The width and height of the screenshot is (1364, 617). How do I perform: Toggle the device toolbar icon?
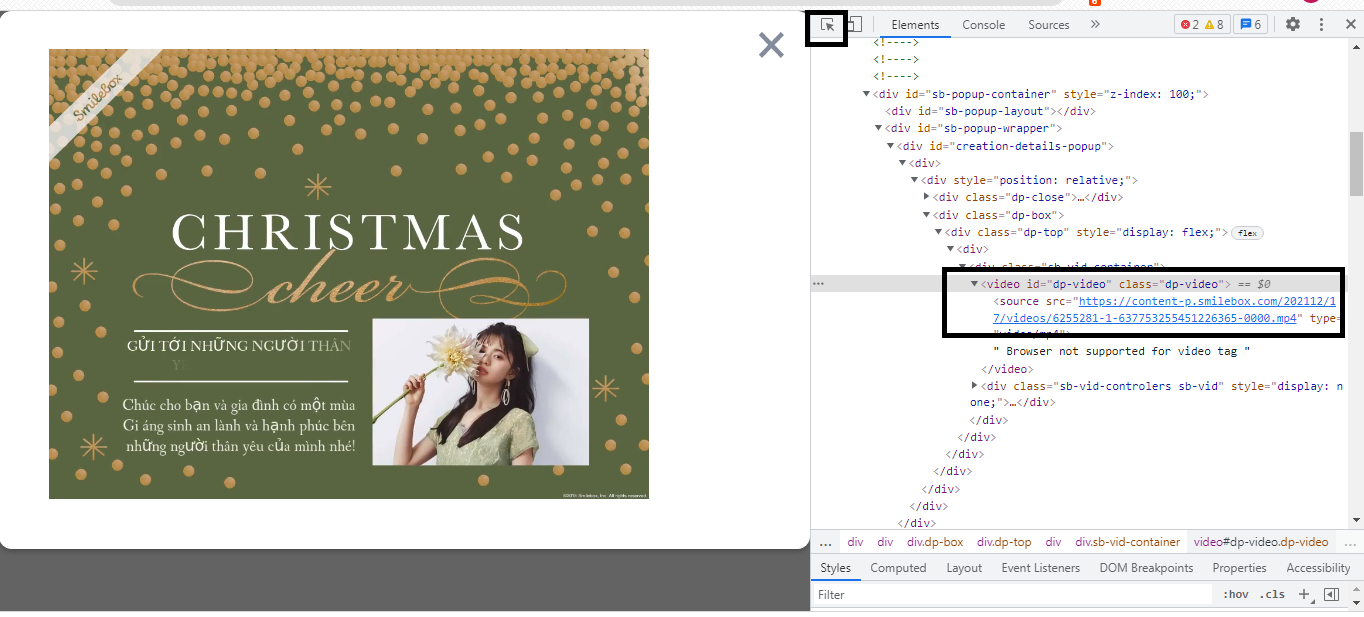click(854, 25)
